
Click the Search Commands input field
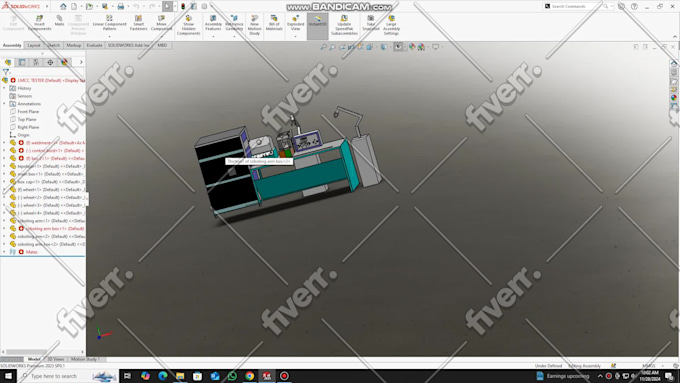[x=576, y=7]
